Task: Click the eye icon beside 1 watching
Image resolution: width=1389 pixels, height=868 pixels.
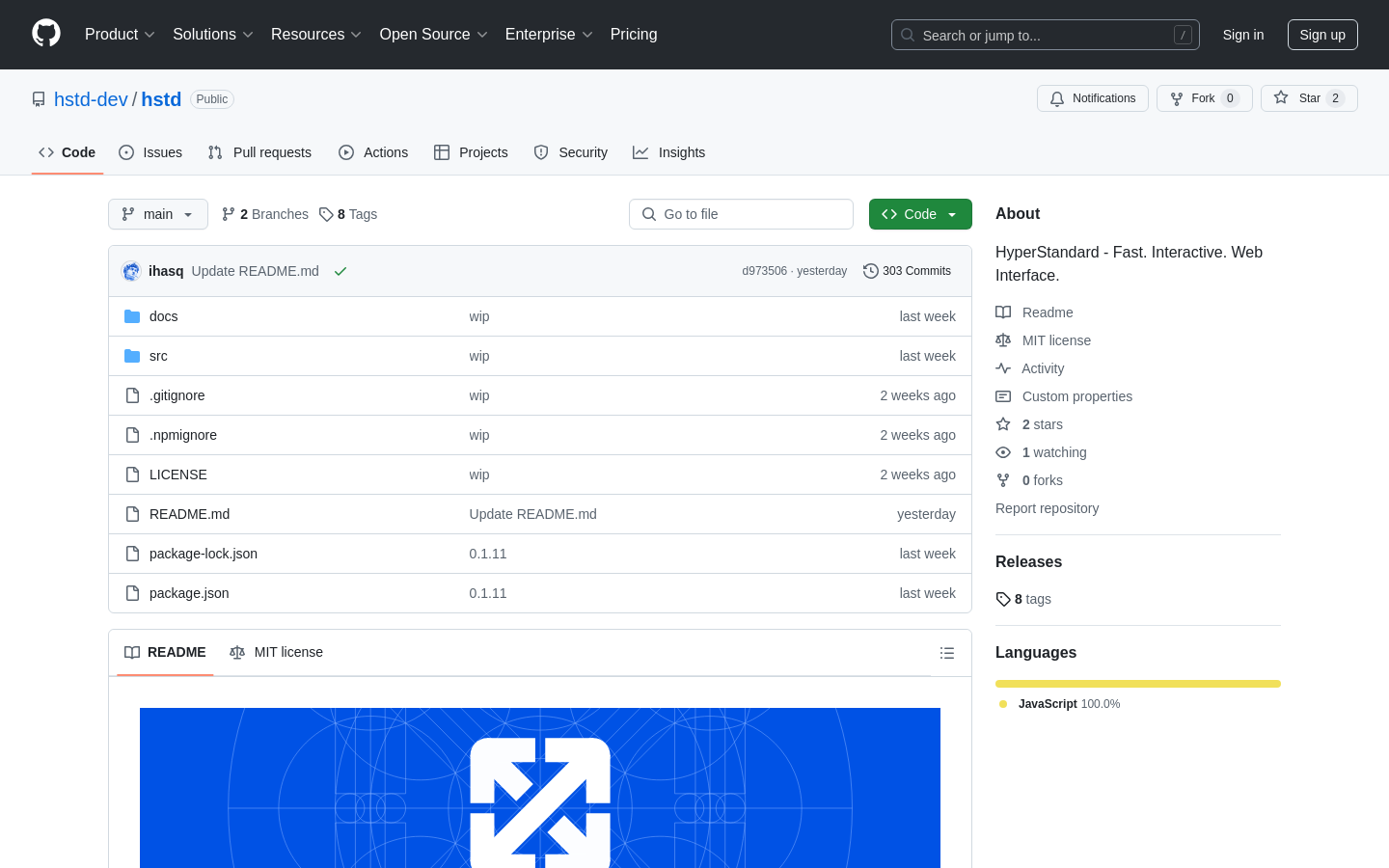Action: coord(1003,452)
